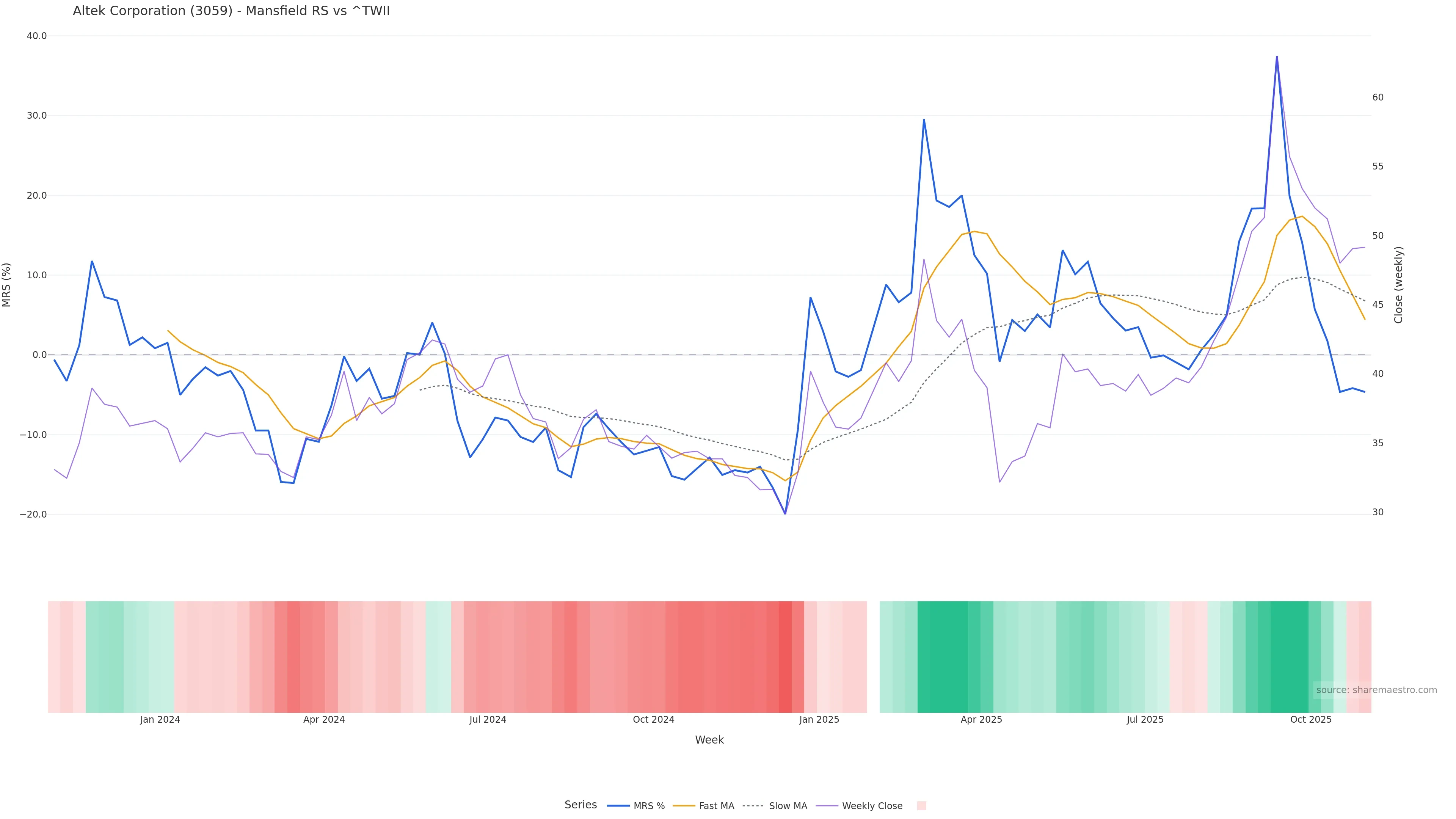Select the Apr 2025 date tick
The image size is (1456, 819).
click(981, 720)
